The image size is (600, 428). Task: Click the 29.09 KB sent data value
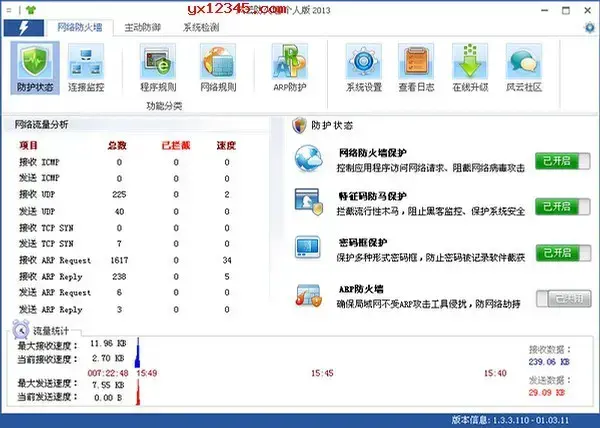pos(547,392)
